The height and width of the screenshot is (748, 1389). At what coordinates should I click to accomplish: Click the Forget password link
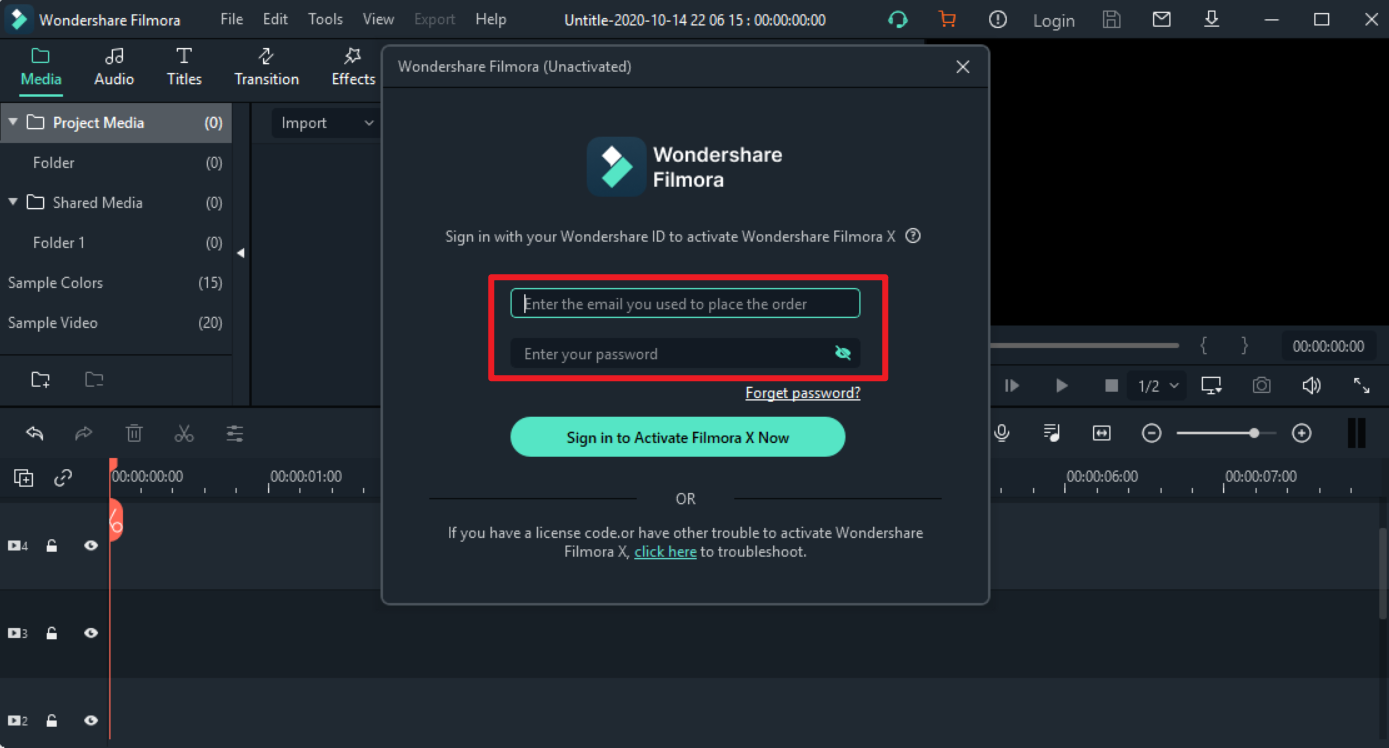click(x=803, y=393)
